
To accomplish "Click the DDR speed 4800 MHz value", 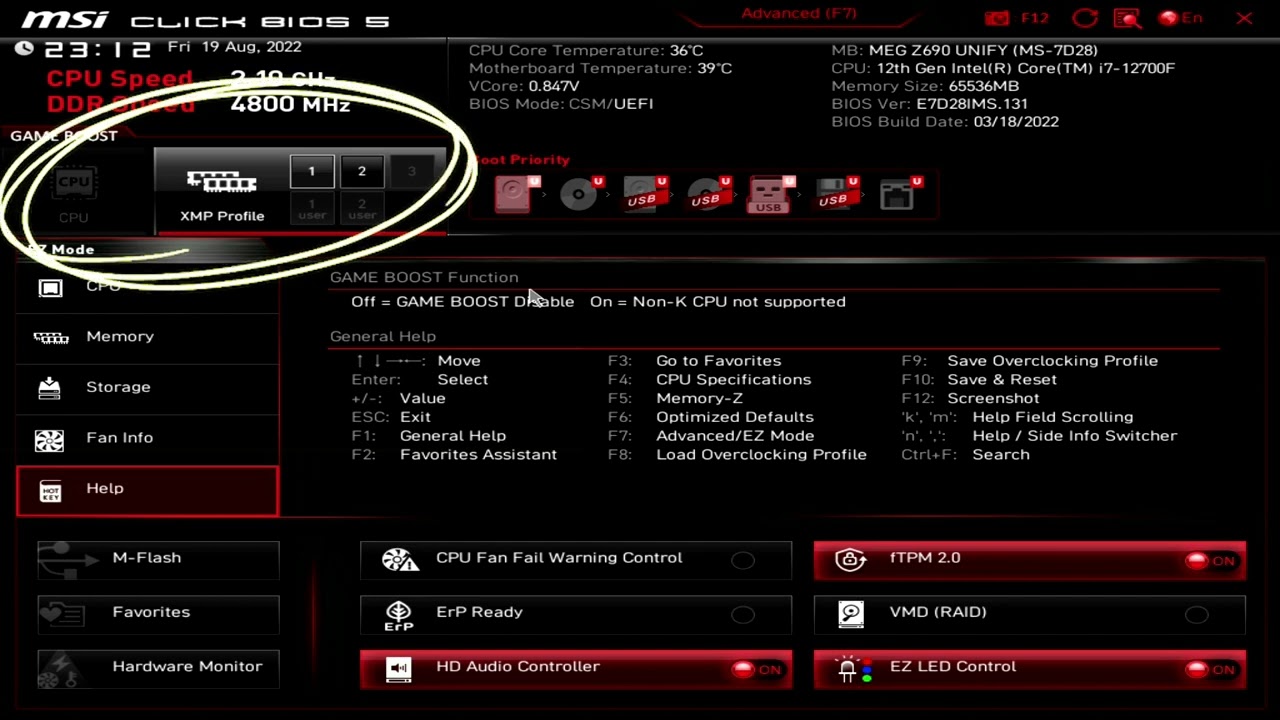I will [290, 104].
